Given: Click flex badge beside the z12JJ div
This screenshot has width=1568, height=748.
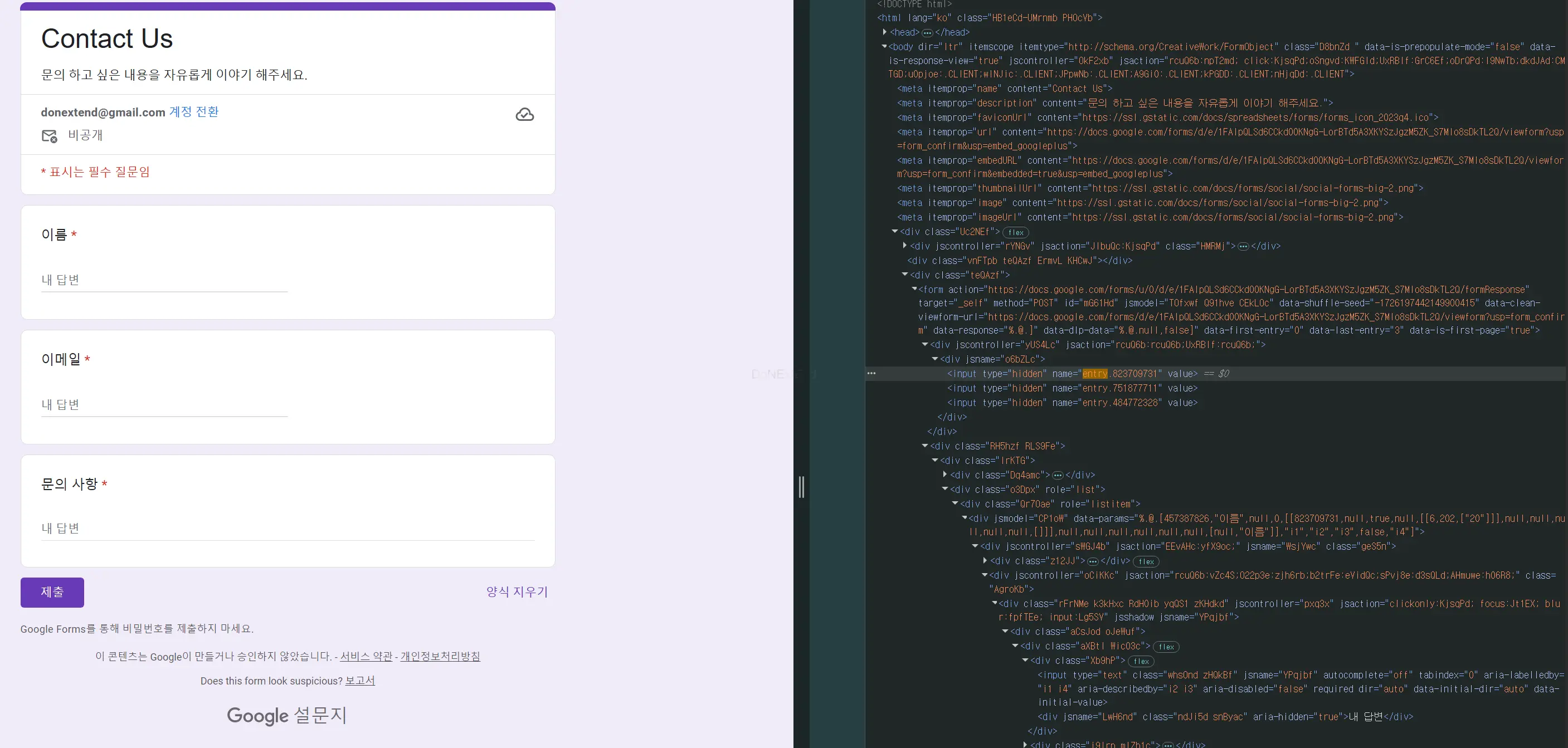Looking at the screenshot, I should point(1146,562).
